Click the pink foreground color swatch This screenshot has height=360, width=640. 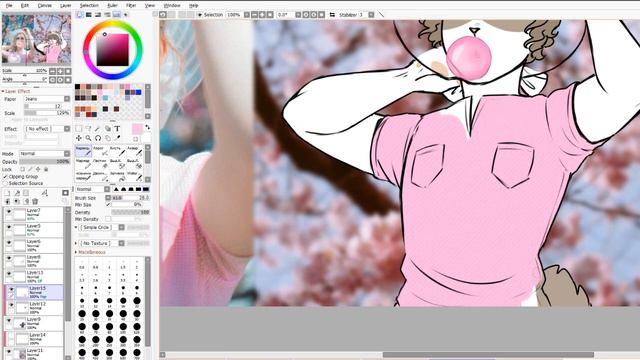coord(137,129)
